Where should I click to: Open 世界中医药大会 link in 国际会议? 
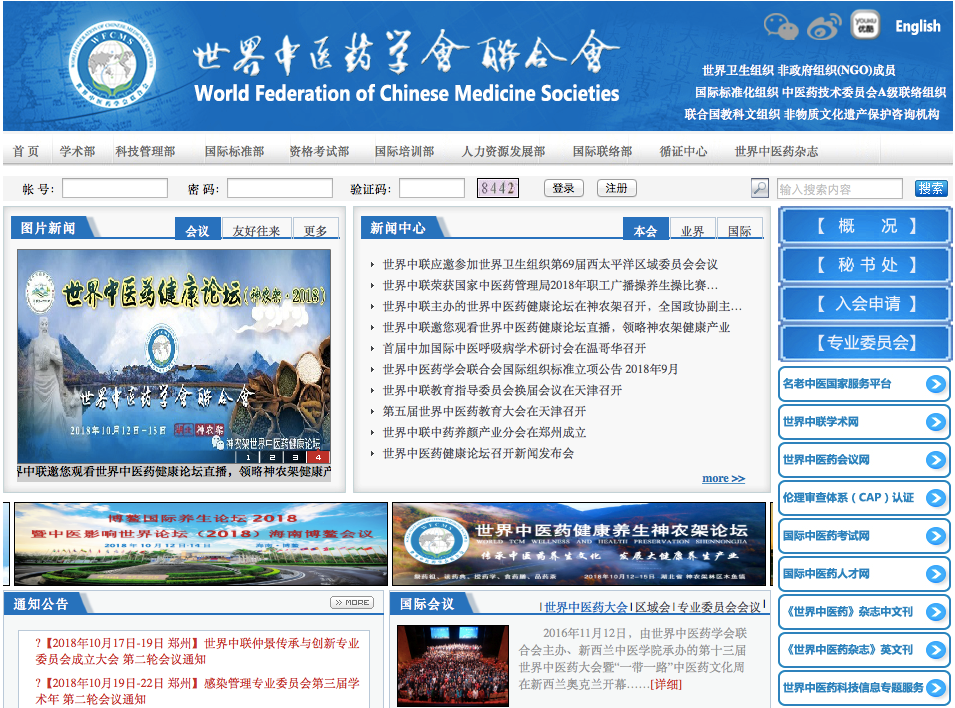pyautogui.click(x=586, y=607)
